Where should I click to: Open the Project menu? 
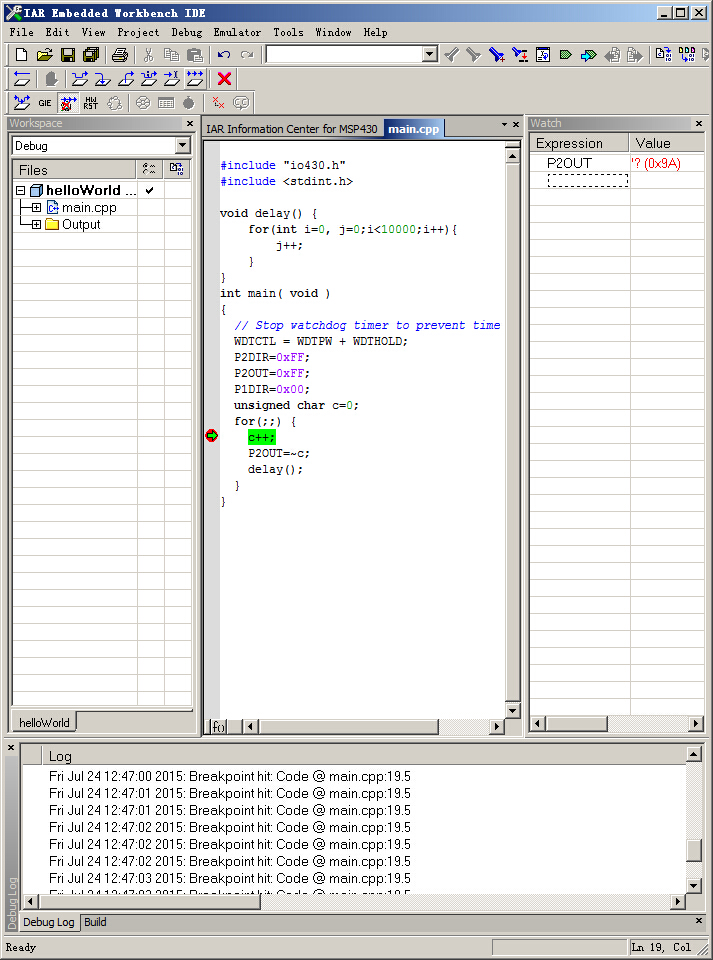(x=138, y=32)
